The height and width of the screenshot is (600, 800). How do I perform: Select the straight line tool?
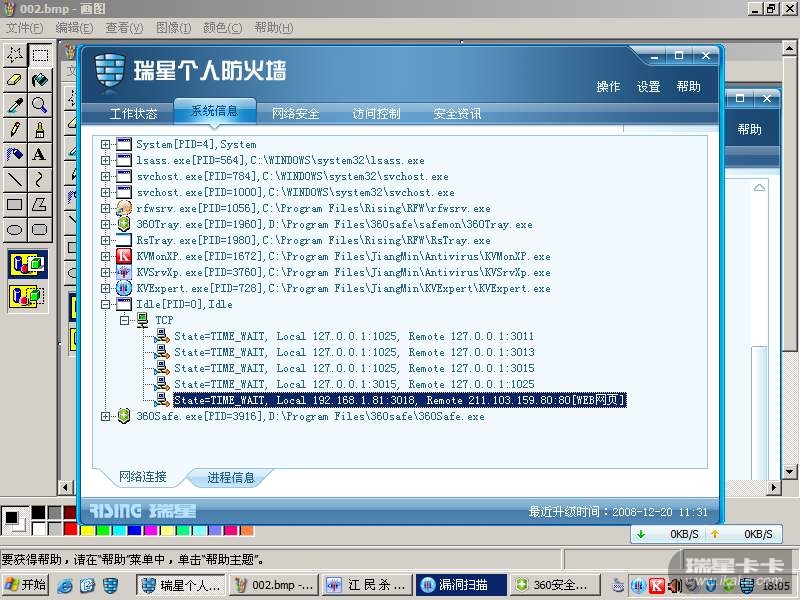[15, 179]
